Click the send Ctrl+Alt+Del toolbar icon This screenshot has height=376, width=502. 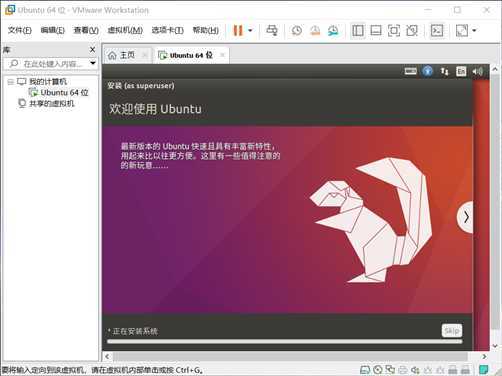pos(272,31)
